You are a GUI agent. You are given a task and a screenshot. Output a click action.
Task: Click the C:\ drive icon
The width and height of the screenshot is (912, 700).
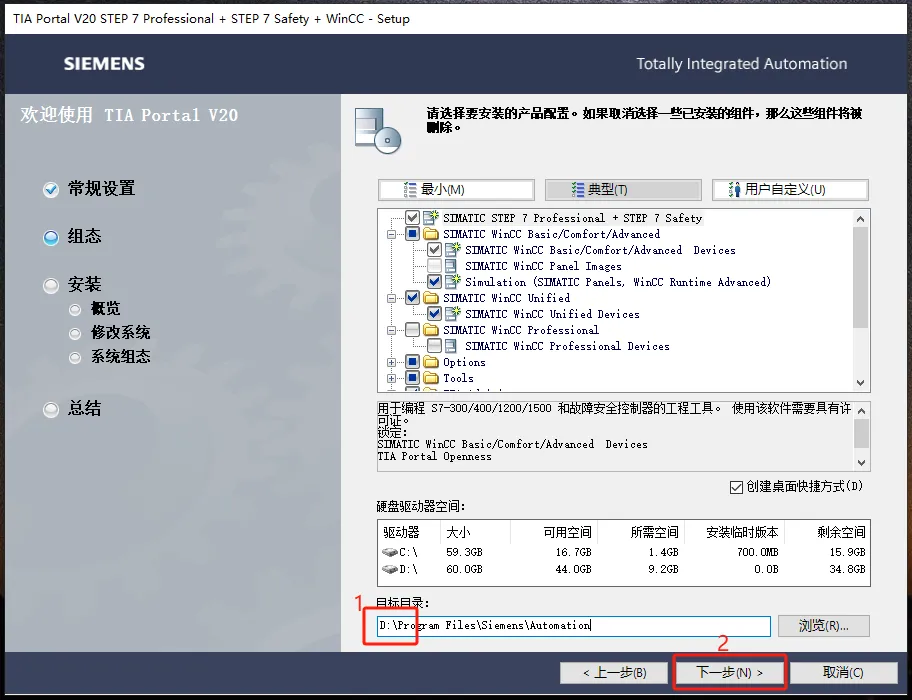click(x=390, y=552)
